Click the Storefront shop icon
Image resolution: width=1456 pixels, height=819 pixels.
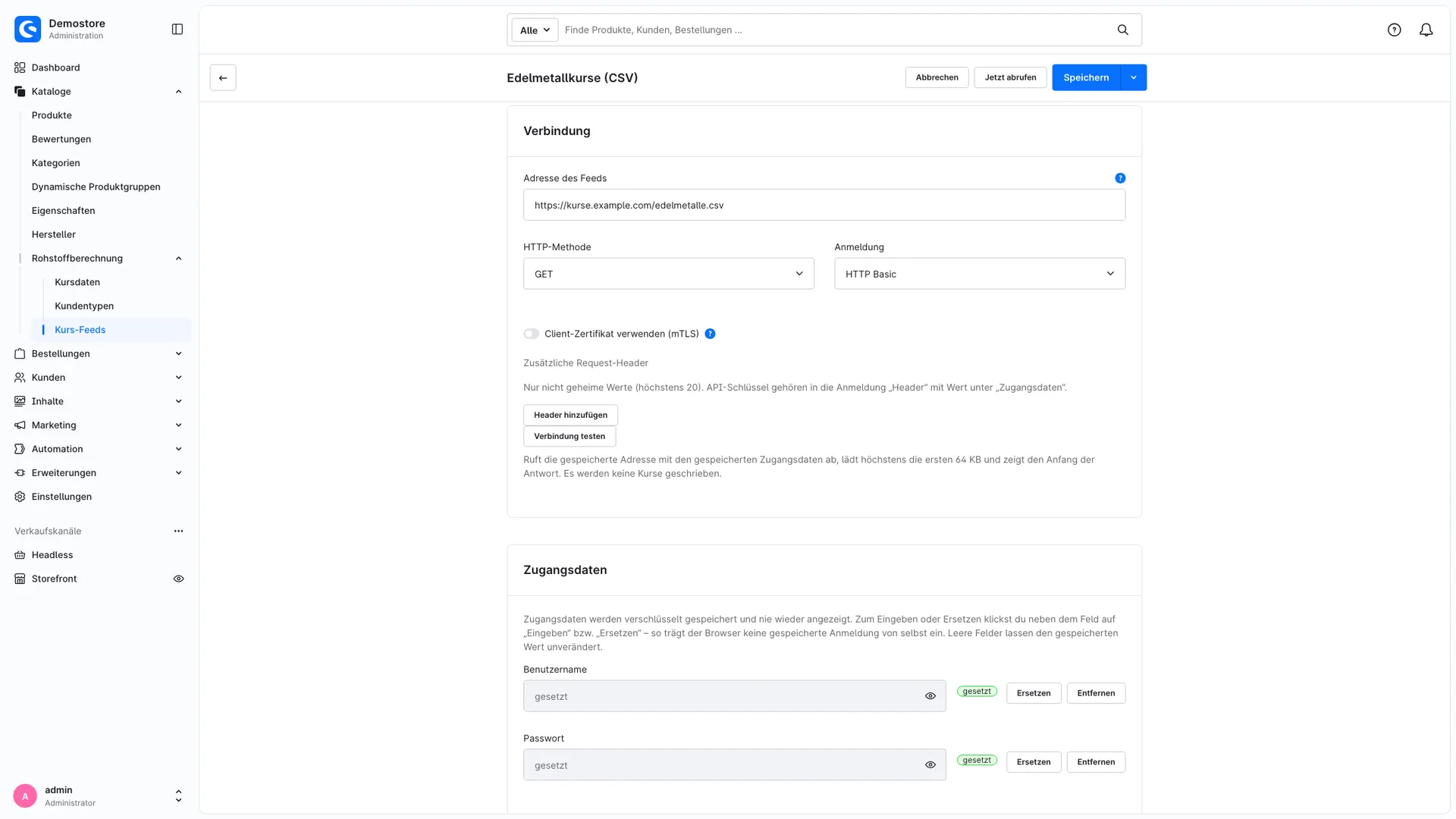tap(20, 579)
